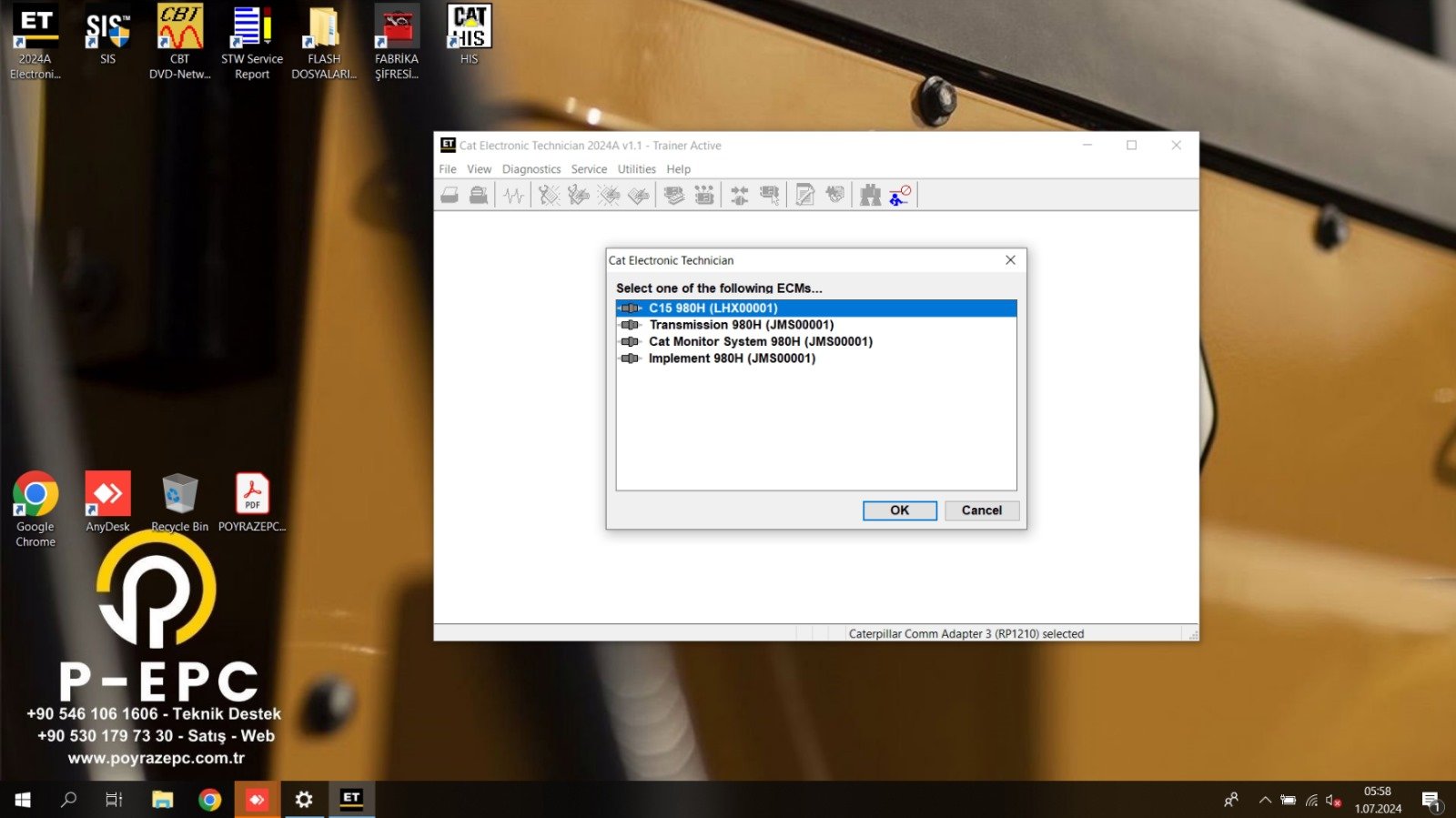Screen dimensions: 1456x818
Task: Open the View menu
Action: pyautogui.click(x=480, y=169)
